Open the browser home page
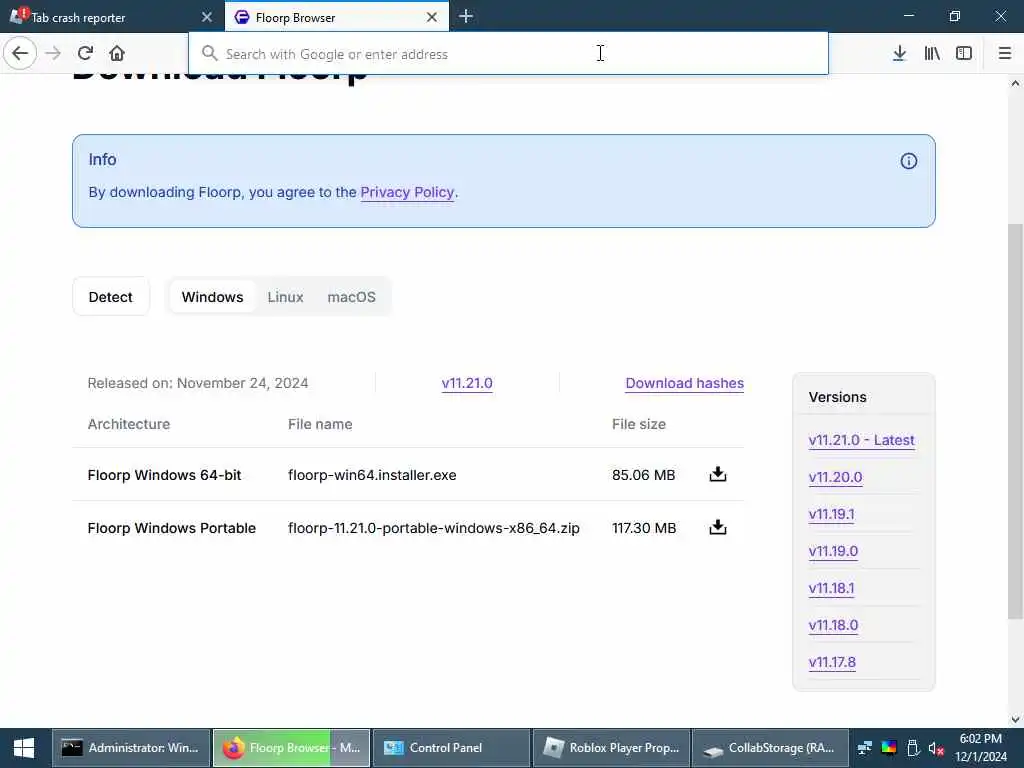Screen dimensions: 1024x768 tap(117, 54)
